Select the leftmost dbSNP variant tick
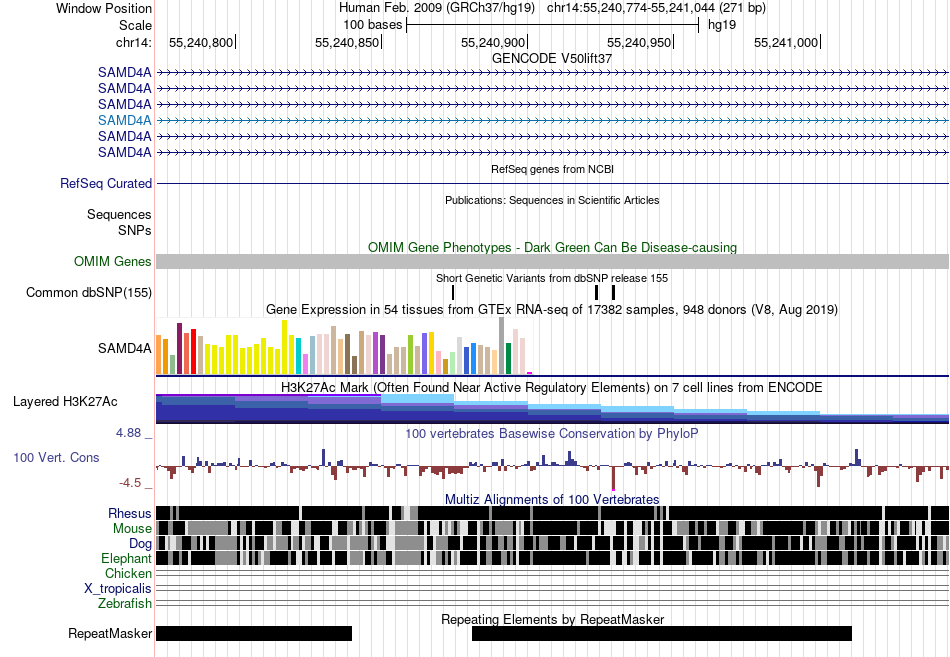This screenshot has height=657, width=950. coord(453,292)
